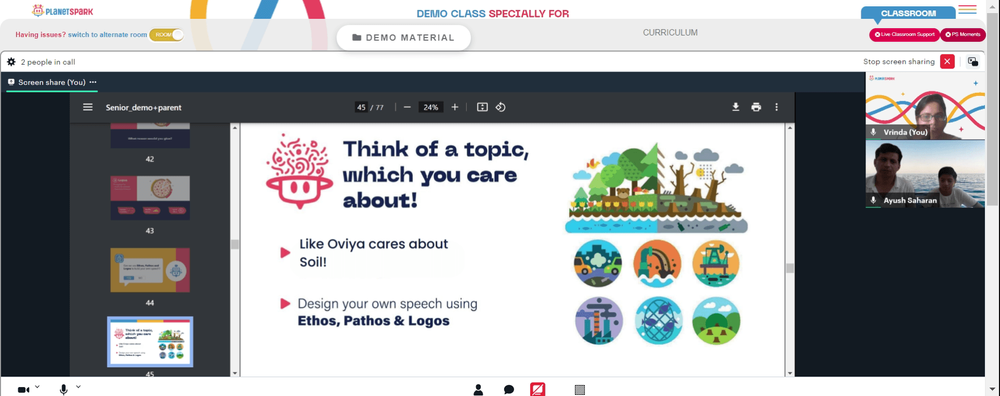Select page 44 thumbnail

point(150,270)
